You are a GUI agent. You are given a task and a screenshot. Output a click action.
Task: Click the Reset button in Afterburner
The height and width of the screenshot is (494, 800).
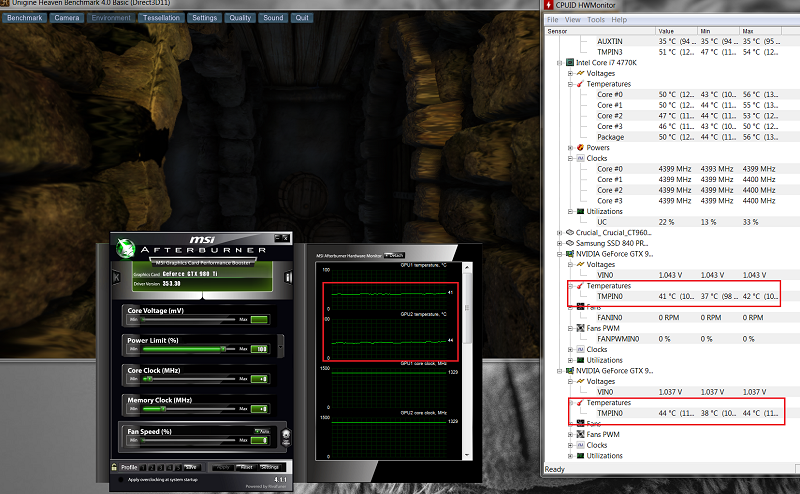click(x=246, y=467)
